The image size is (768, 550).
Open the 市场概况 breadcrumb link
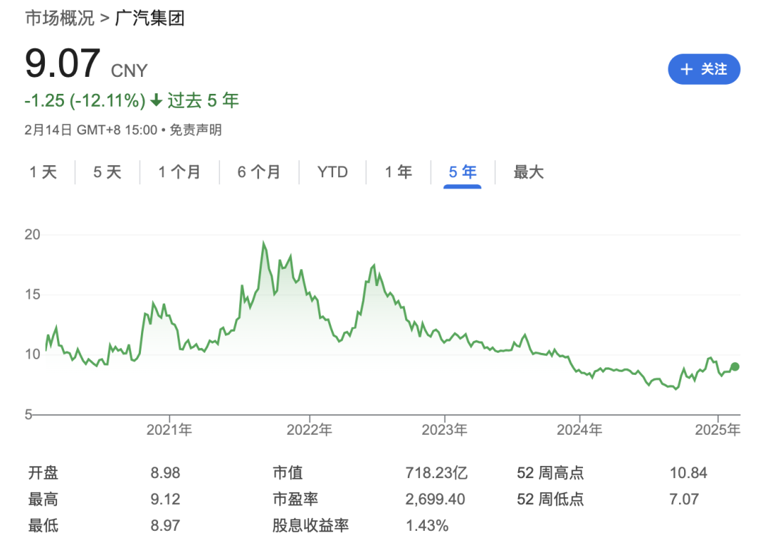click(60, 18)
